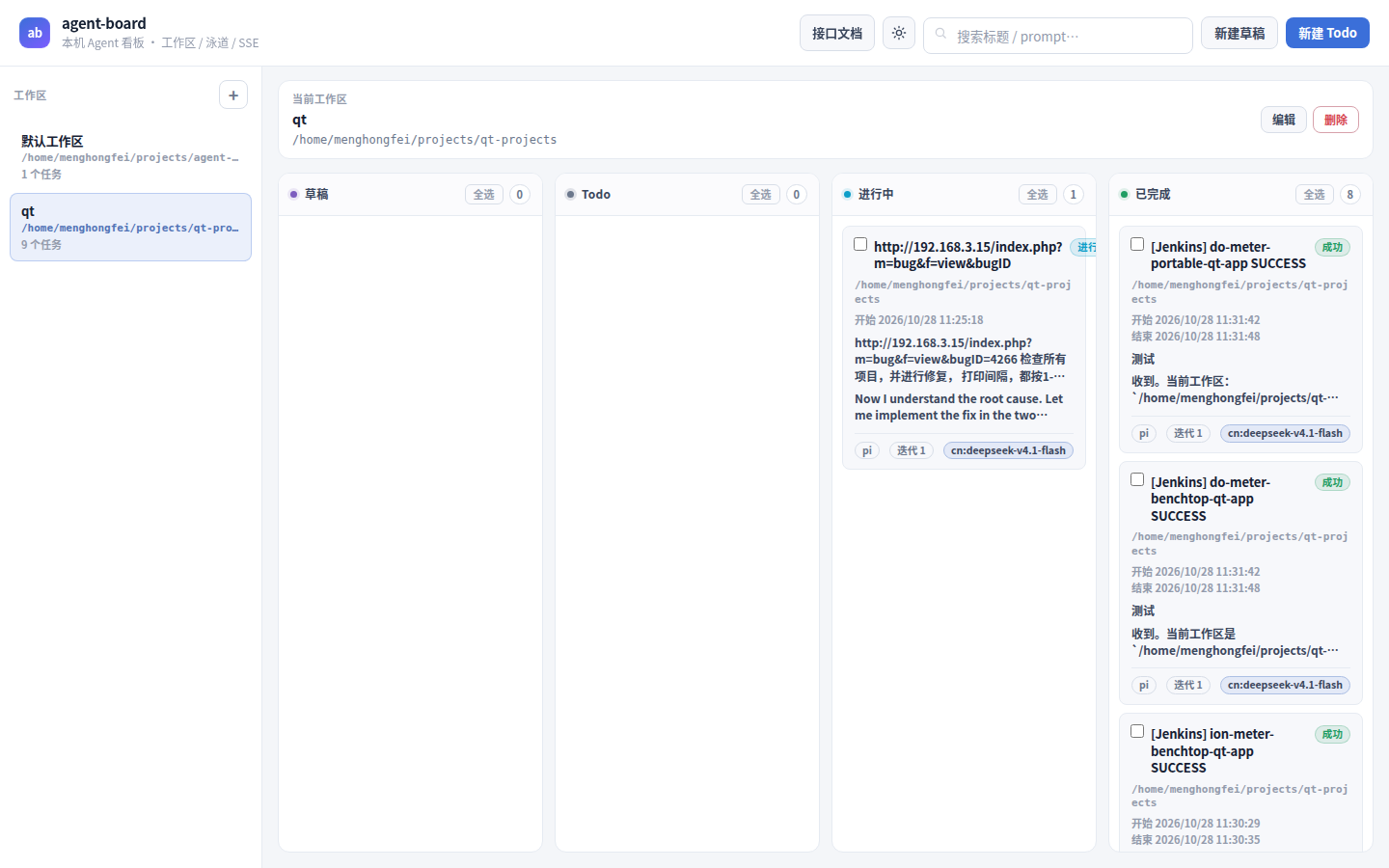Click the pi tag on do-meter-portable card
This screenshot has height=868, width=1389.
[1144, 433]
